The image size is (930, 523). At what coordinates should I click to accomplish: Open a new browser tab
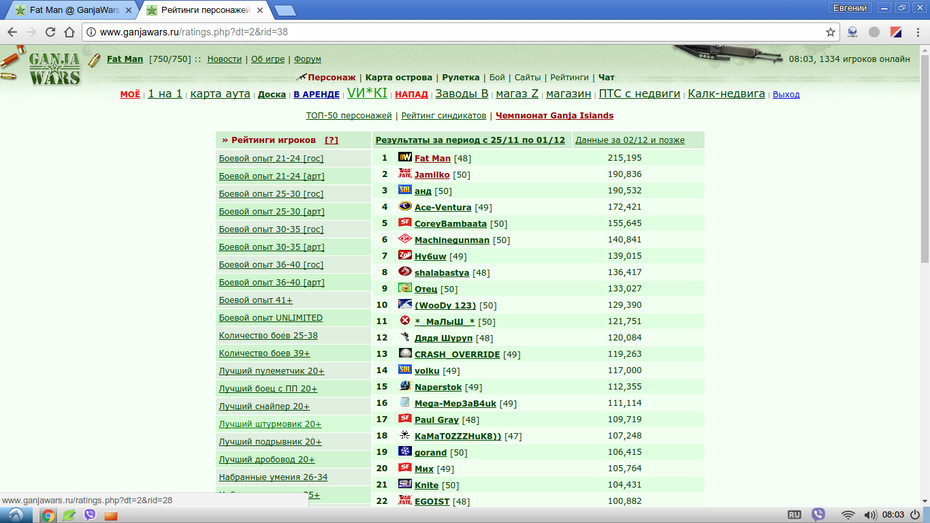(x=285, y=11)
